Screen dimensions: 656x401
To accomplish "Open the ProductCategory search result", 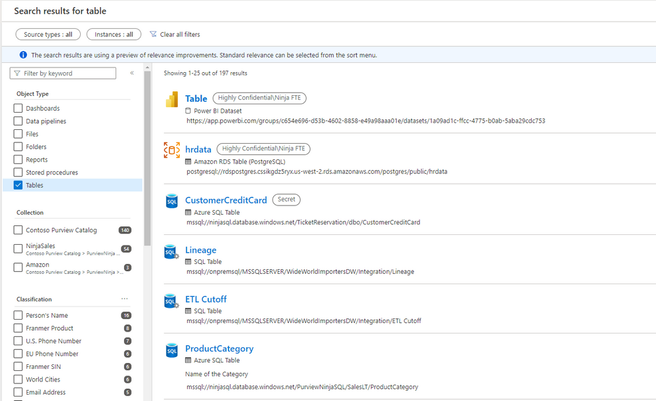I will [x=219, y=349].
